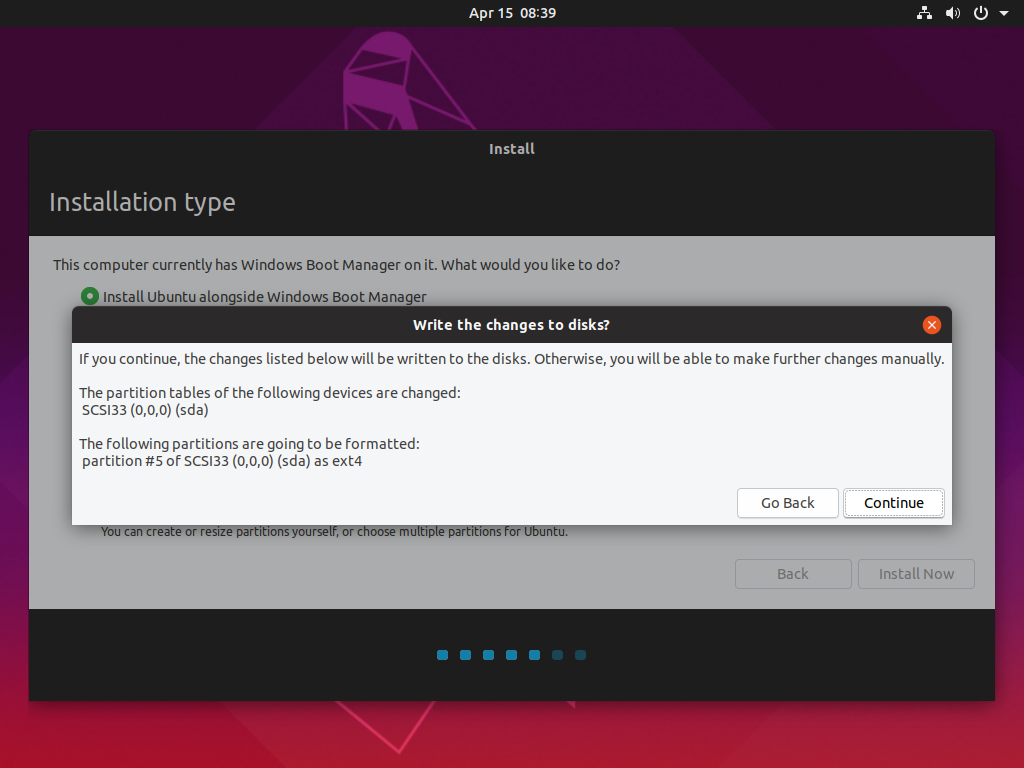This screenshot has height=768, width=1024.
Task: Click 'partition #5 of SCSI33 (0,0,0) (sda) as ext4'
Action: click(222, 461)
